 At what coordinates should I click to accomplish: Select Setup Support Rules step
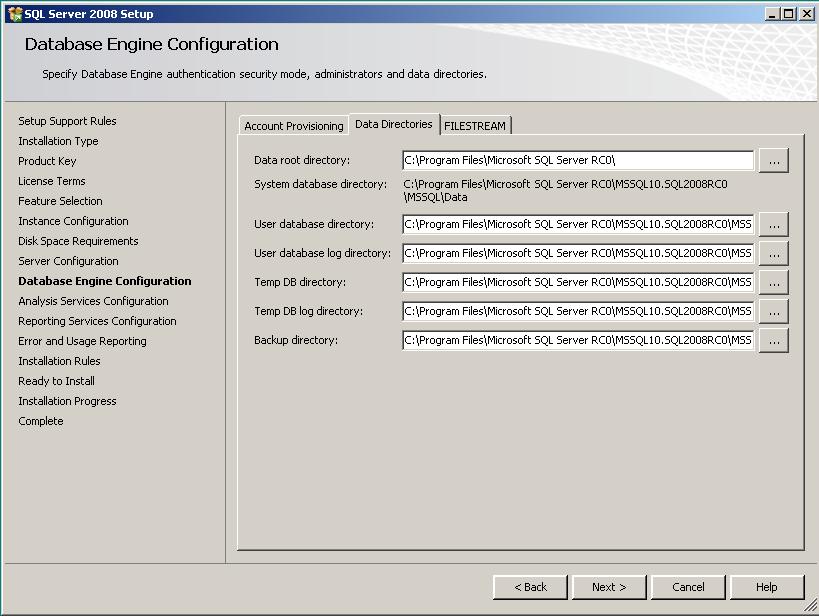(67, 121)
